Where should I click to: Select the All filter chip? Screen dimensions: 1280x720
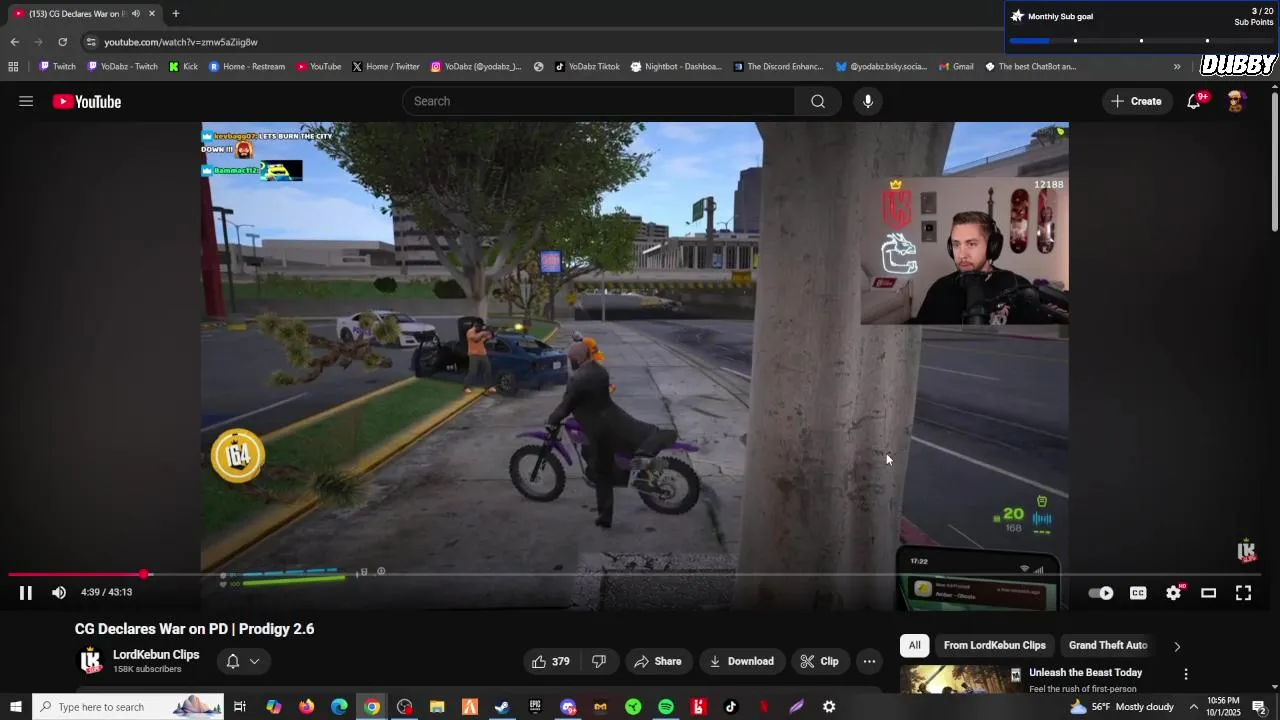point(914,645)
